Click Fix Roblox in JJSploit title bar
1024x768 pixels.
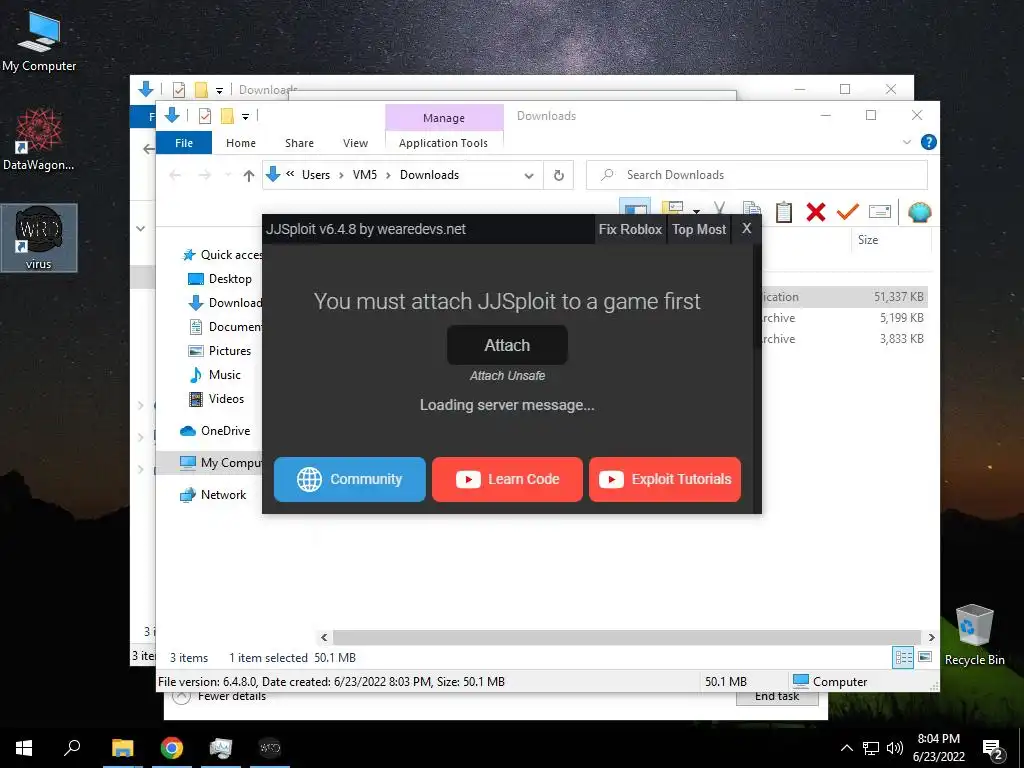tap(630, 229)
